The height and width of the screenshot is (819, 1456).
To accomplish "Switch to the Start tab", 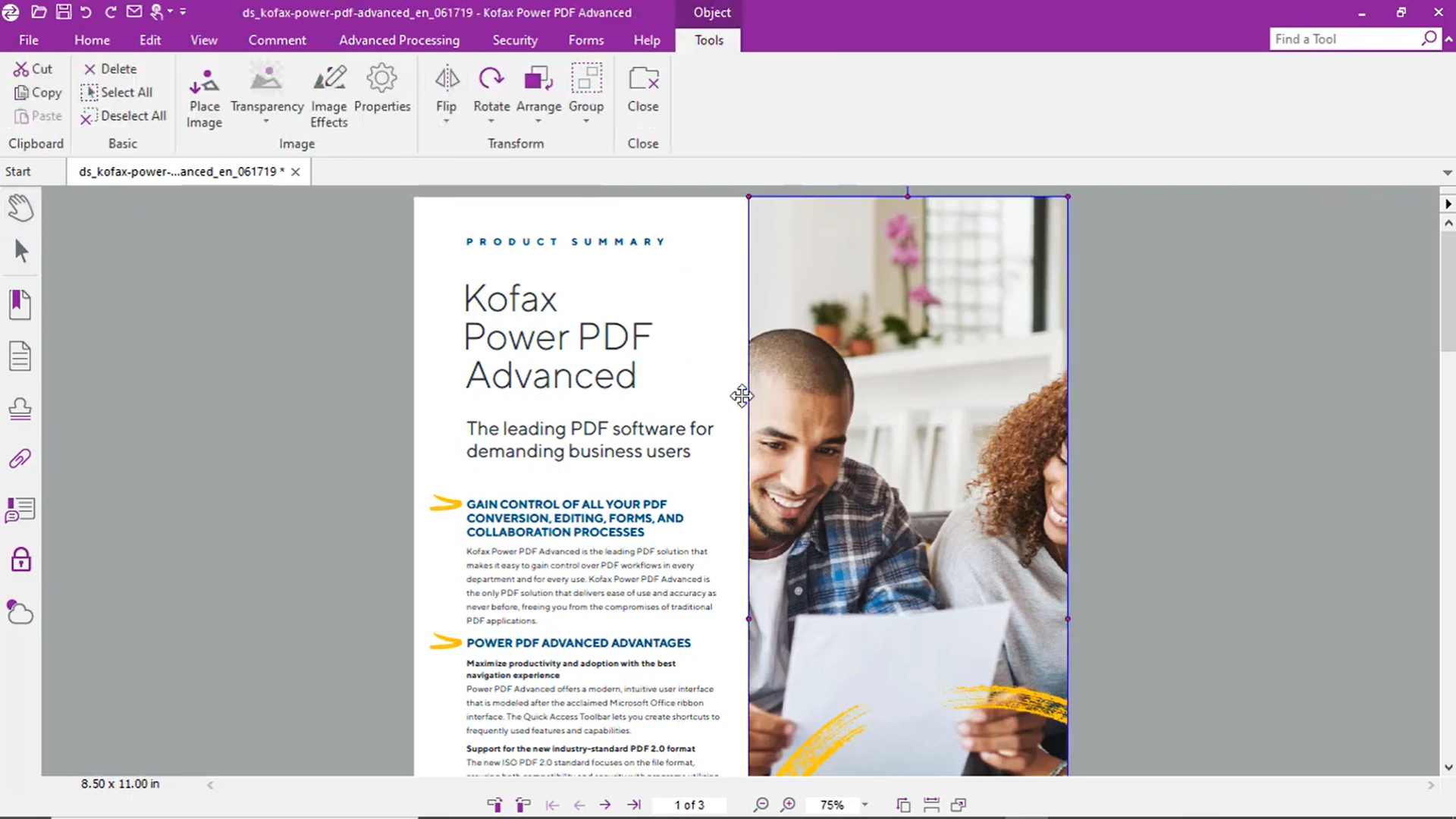I will tap(18, 171).
